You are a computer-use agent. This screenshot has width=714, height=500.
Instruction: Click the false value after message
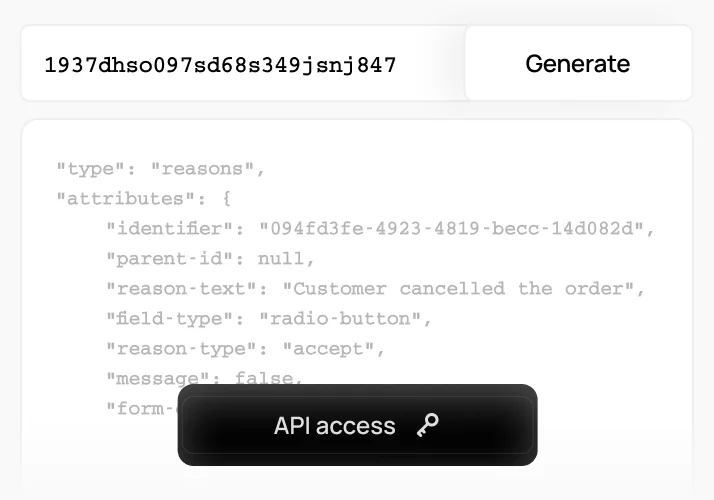[264, 378]
